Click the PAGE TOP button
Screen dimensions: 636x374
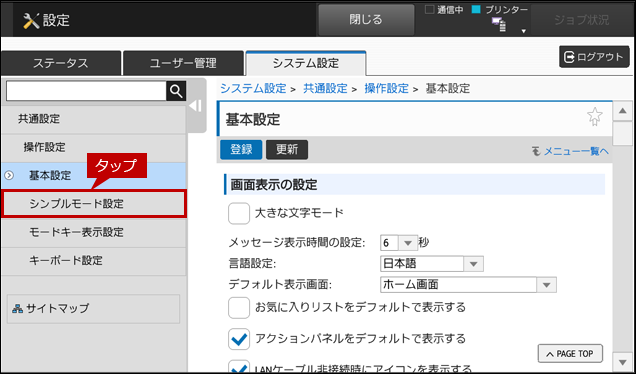[570, 354]
